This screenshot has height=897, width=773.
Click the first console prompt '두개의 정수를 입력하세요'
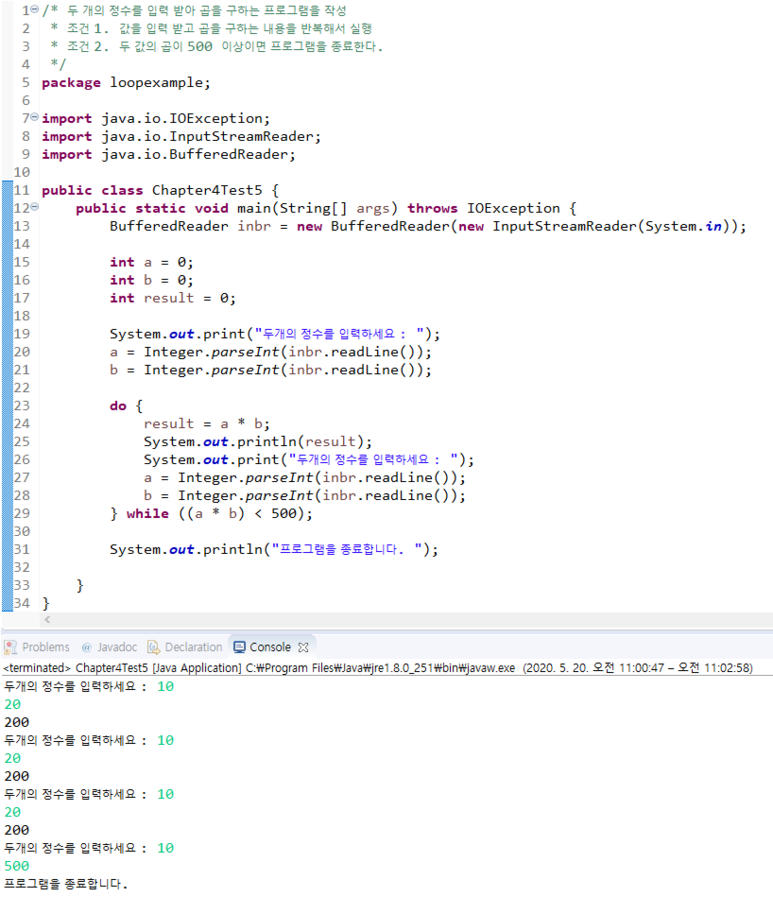(70, 686)
